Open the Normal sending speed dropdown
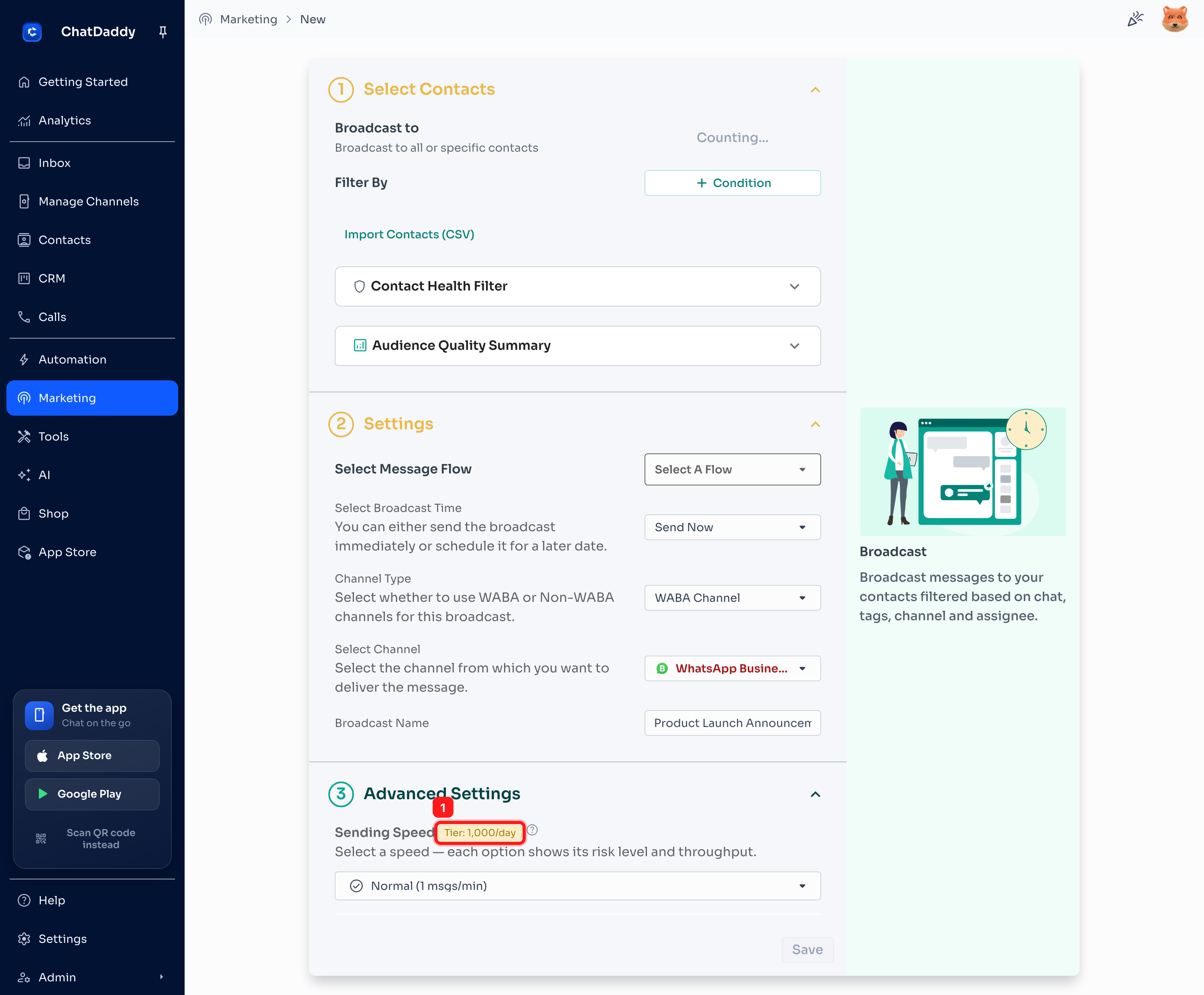The height and width of the screenshot is (995, 1204). (x=578, y=885)
